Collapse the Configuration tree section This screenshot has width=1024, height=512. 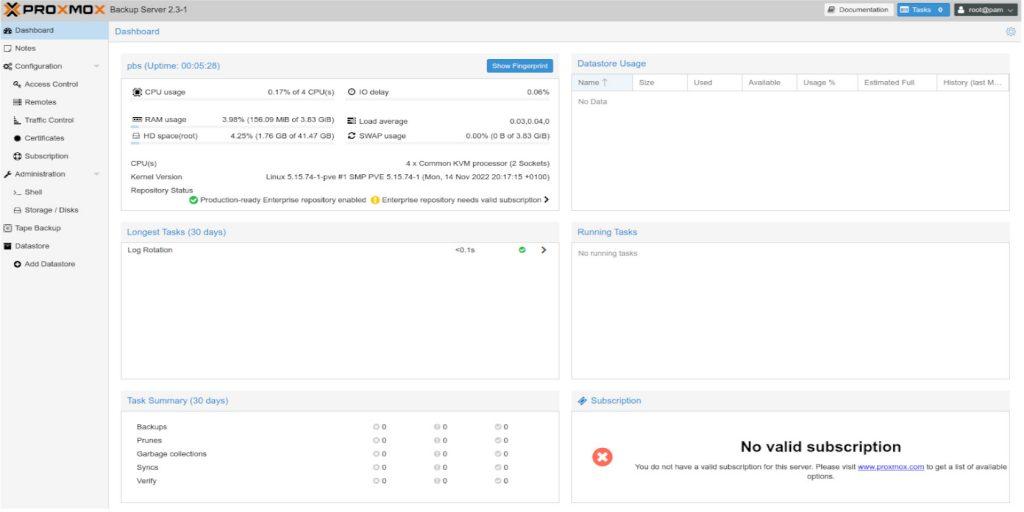tap(96, 66)
